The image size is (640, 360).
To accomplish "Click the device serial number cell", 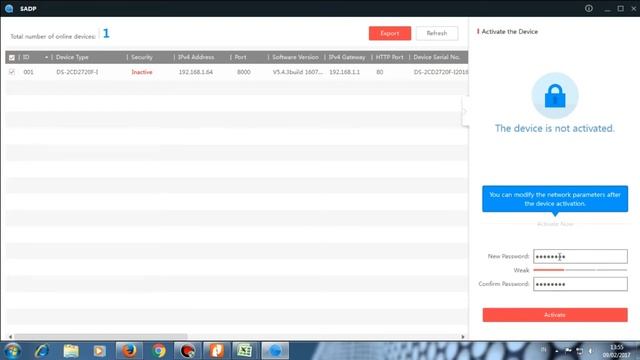I will coord(441,72).
